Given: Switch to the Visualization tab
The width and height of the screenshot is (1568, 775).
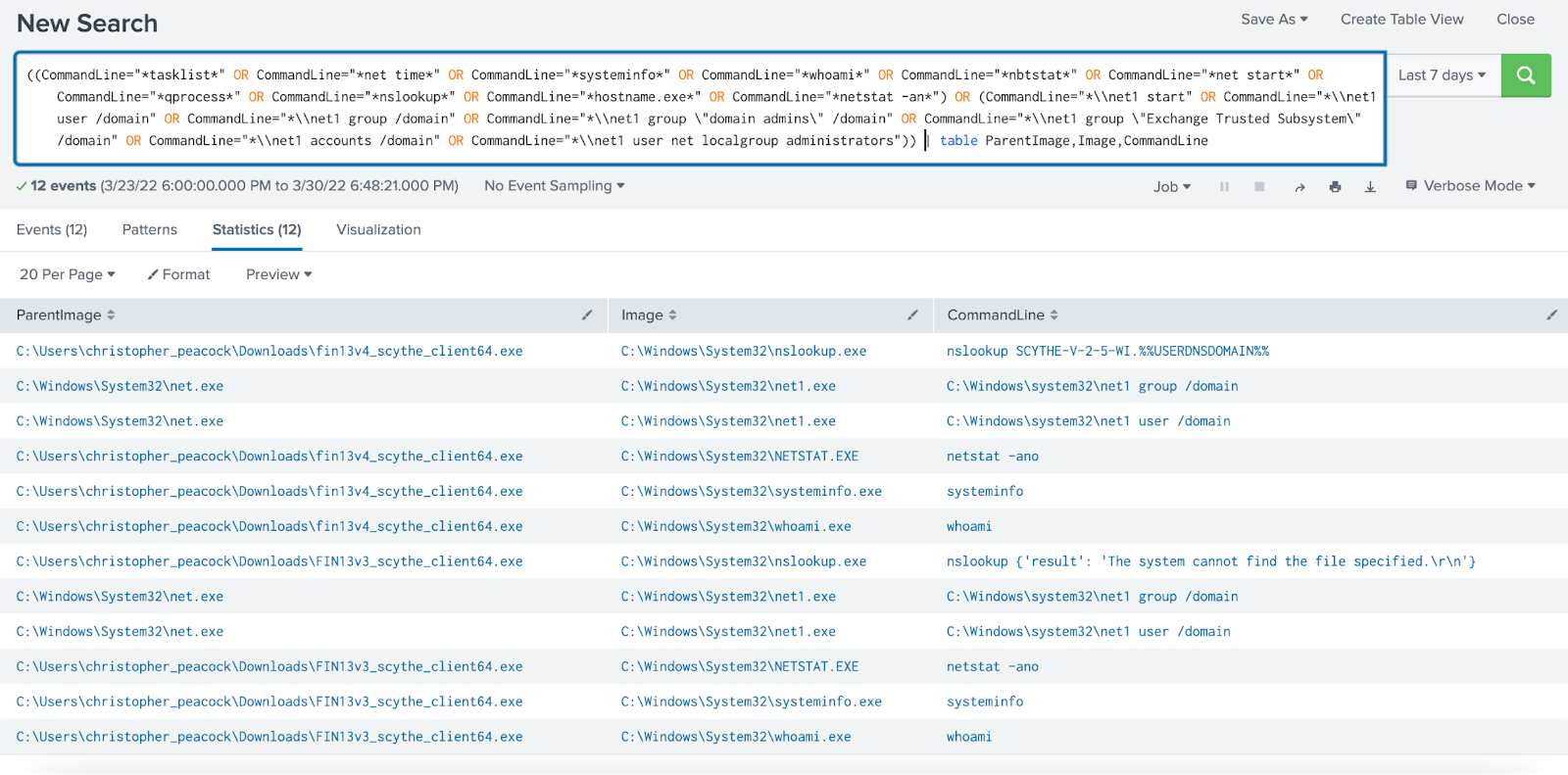Looking at the screenshot, I should 378,229.
